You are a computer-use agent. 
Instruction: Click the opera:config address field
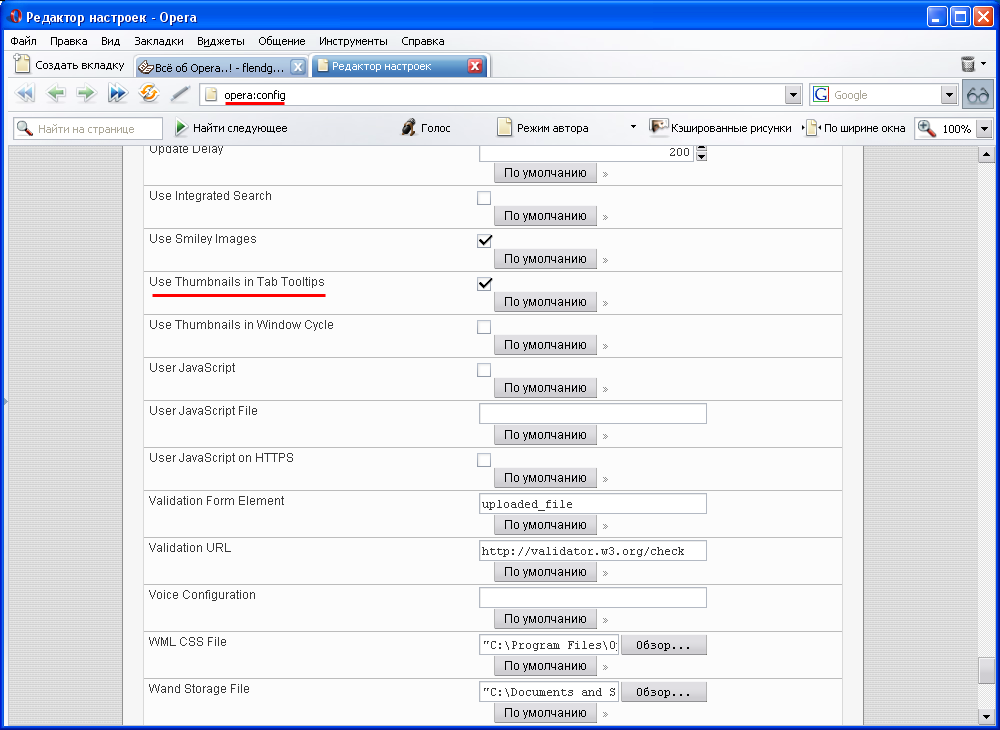click(501, 96)
